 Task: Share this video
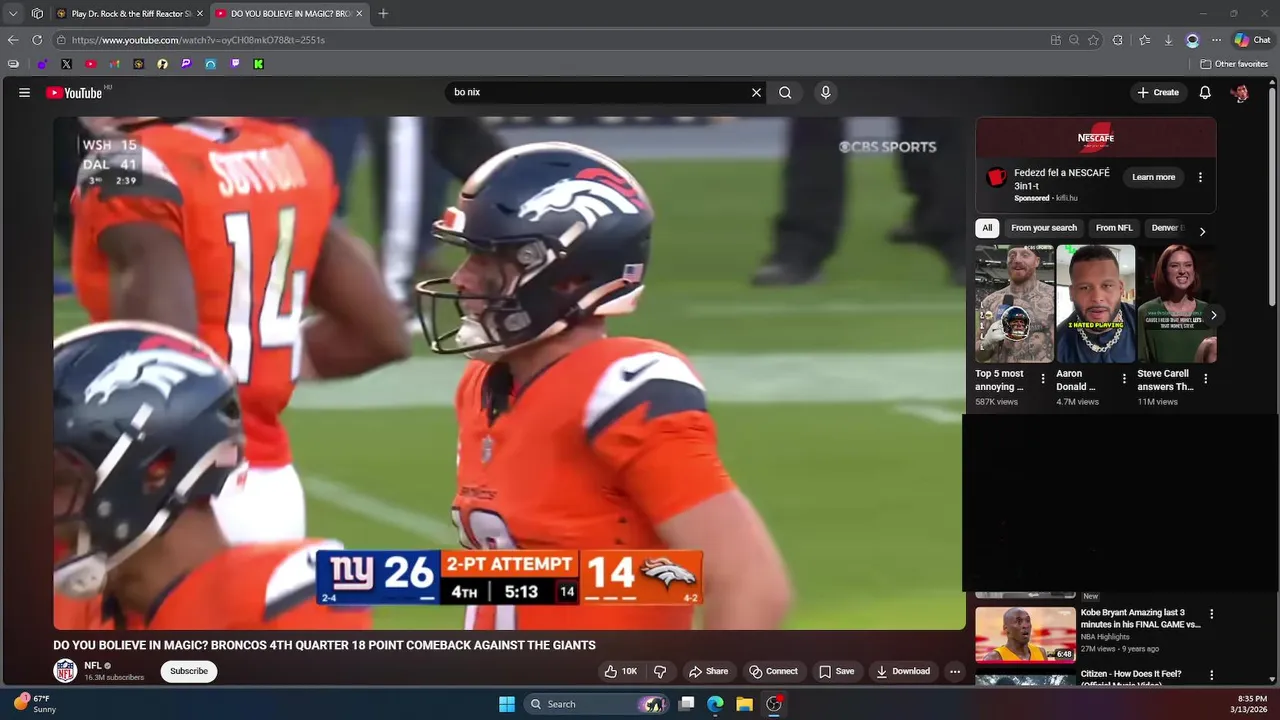tap(707, 671)
